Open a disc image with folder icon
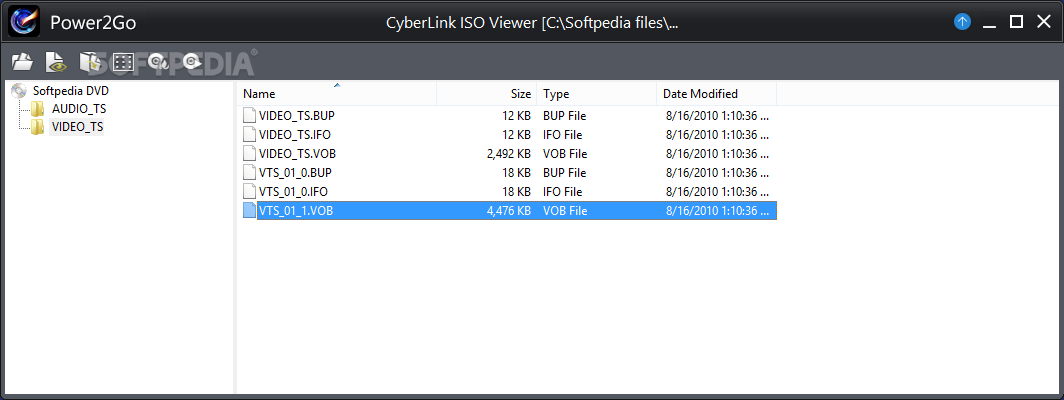 pyautogui.click(x=22, y=62)
